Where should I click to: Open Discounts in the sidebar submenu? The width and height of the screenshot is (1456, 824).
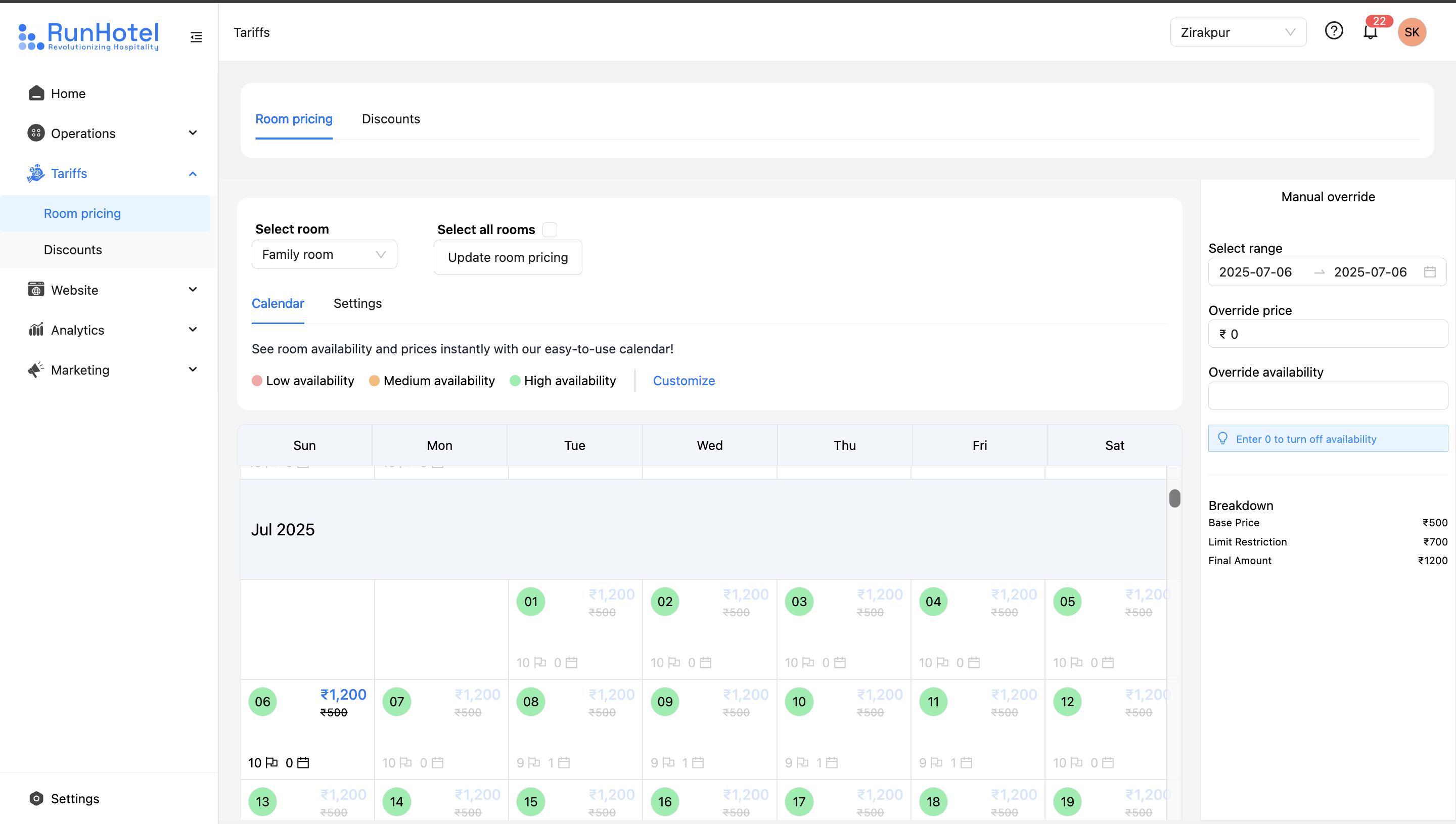click(105, 250)
